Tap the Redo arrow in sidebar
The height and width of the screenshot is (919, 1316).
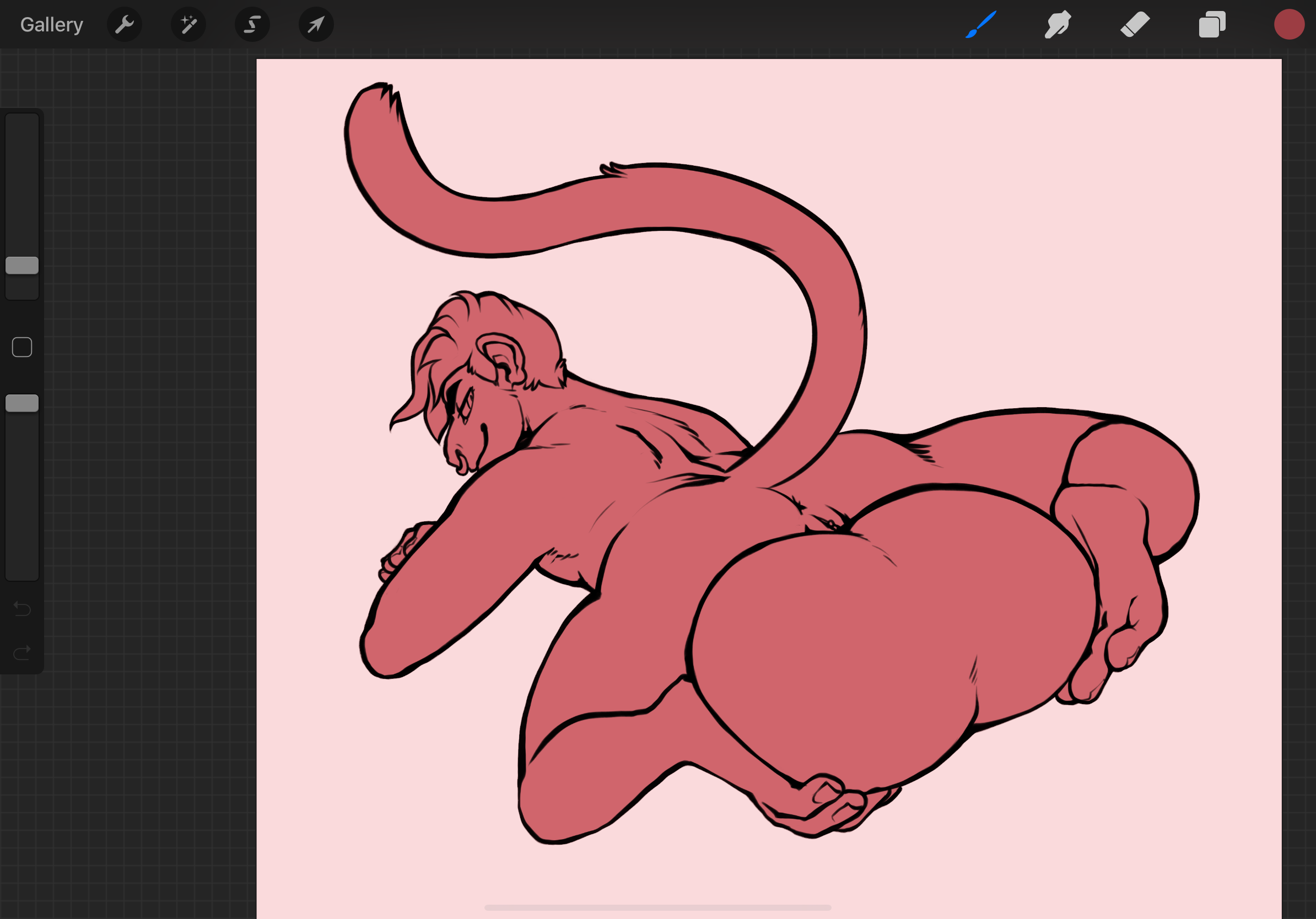click(23, 652)
